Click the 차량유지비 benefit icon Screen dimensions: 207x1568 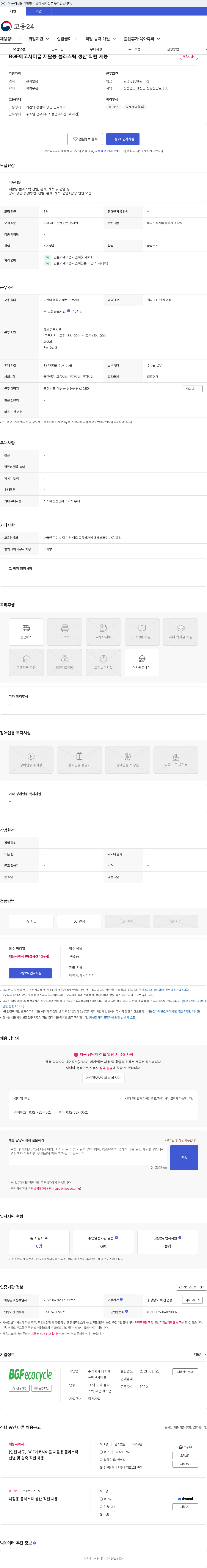[x=103, y=632]
